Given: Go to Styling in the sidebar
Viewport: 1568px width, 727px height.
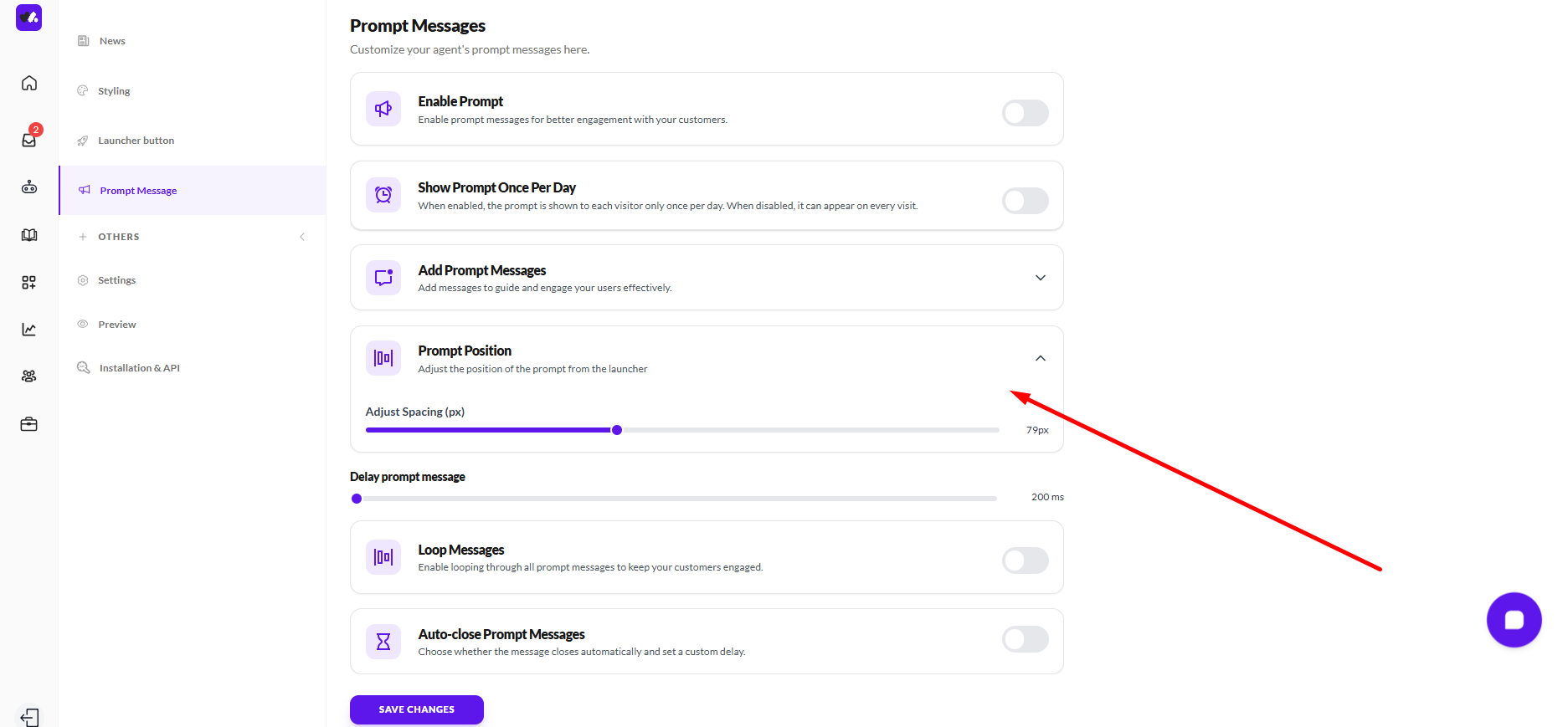Looking at the screenshot, I should (114, 91).
